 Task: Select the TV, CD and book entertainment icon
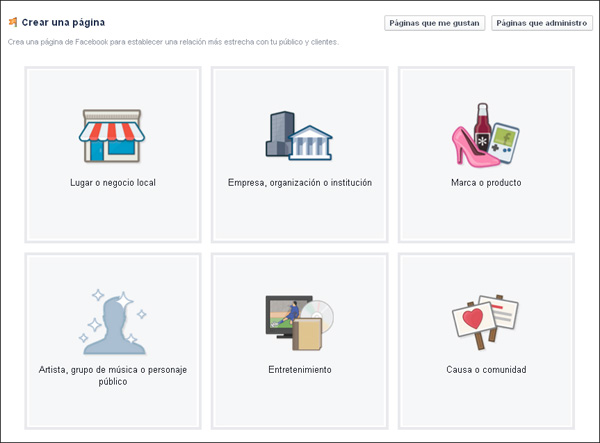coord(300,322)
